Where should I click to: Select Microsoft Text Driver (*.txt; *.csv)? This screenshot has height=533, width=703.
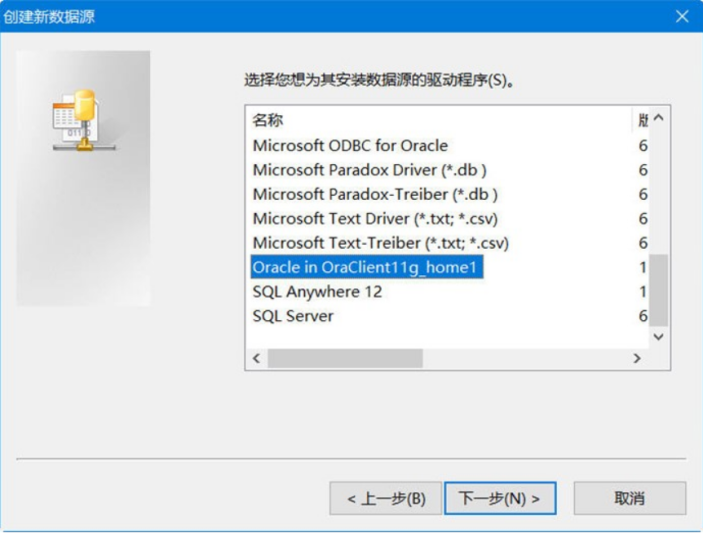(x=375, y=218)
